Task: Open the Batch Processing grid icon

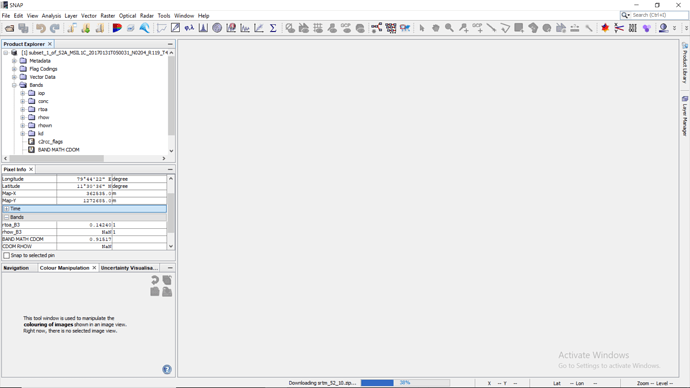Action: [390, 28]
